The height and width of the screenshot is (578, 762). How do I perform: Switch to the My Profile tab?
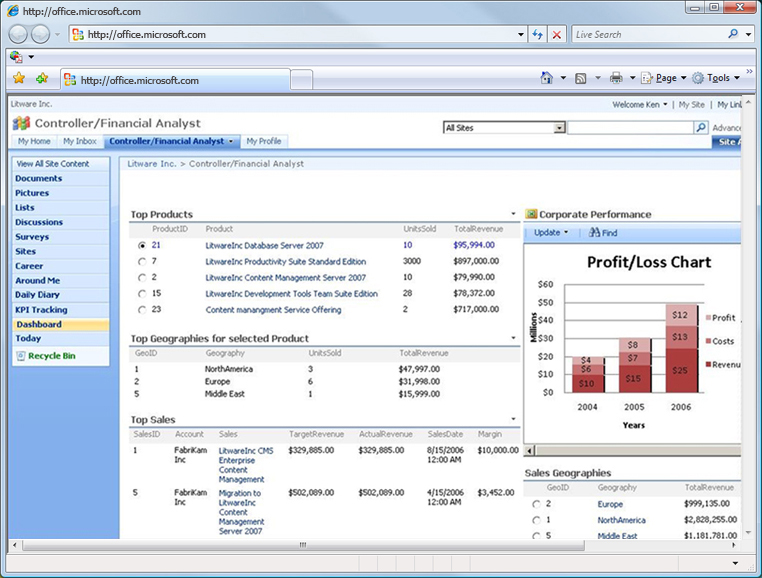(x=264, y=142)
